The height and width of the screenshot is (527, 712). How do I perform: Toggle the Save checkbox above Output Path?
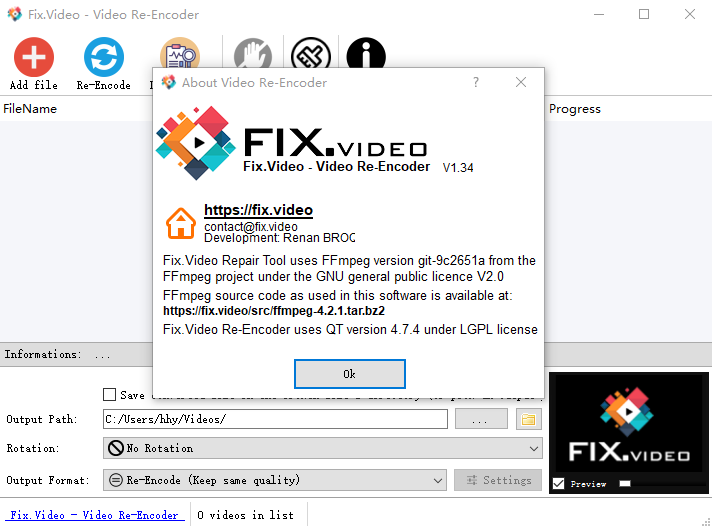(x=109, y=394)
